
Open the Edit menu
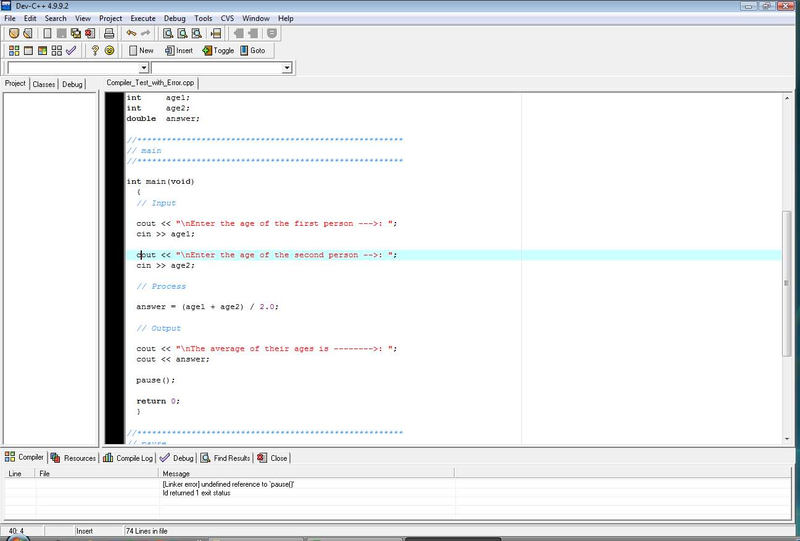click(x=30, y=18)
